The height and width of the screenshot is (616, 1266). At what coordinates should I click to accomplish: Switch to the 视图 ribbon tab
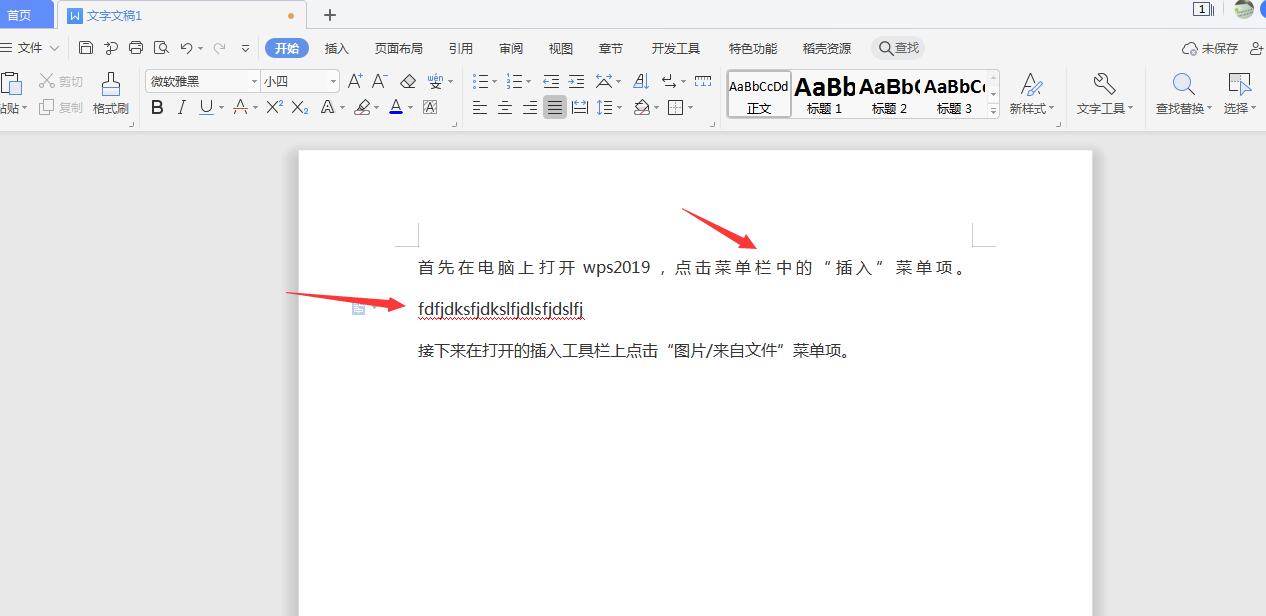[x=561, y=48]
